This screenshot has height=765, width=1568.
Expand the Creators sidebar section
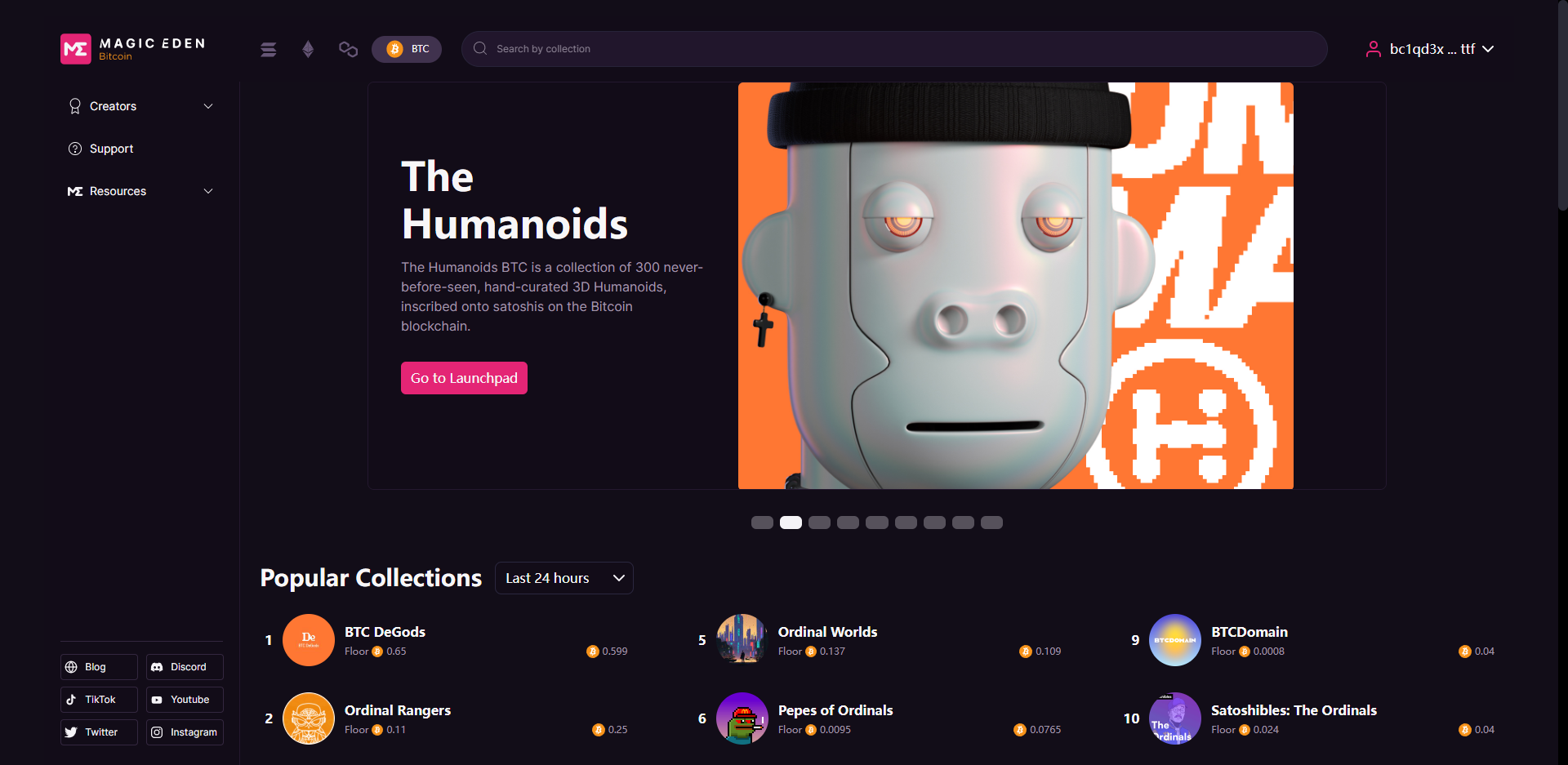pyautogui.click(x=140, y=106)
